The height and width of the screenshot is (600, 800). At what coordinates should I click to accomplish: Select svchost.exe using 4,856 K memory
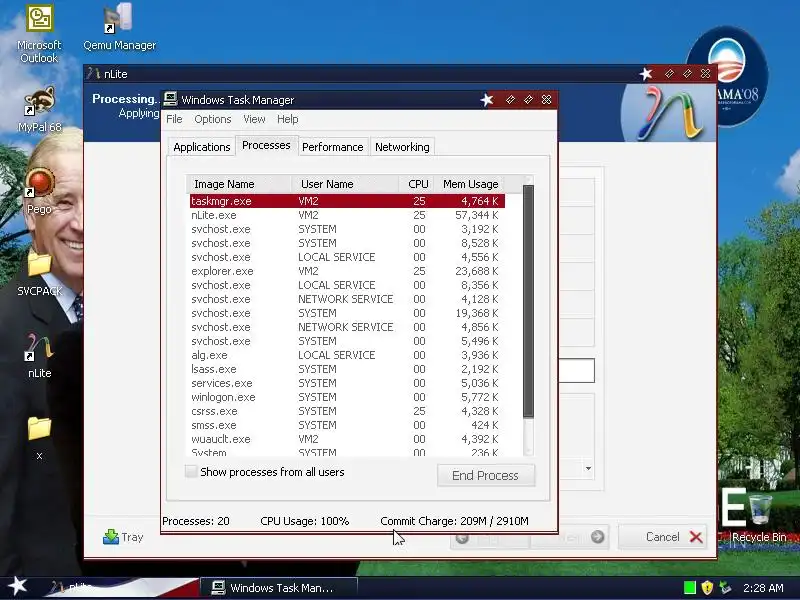tap(347, 327)
